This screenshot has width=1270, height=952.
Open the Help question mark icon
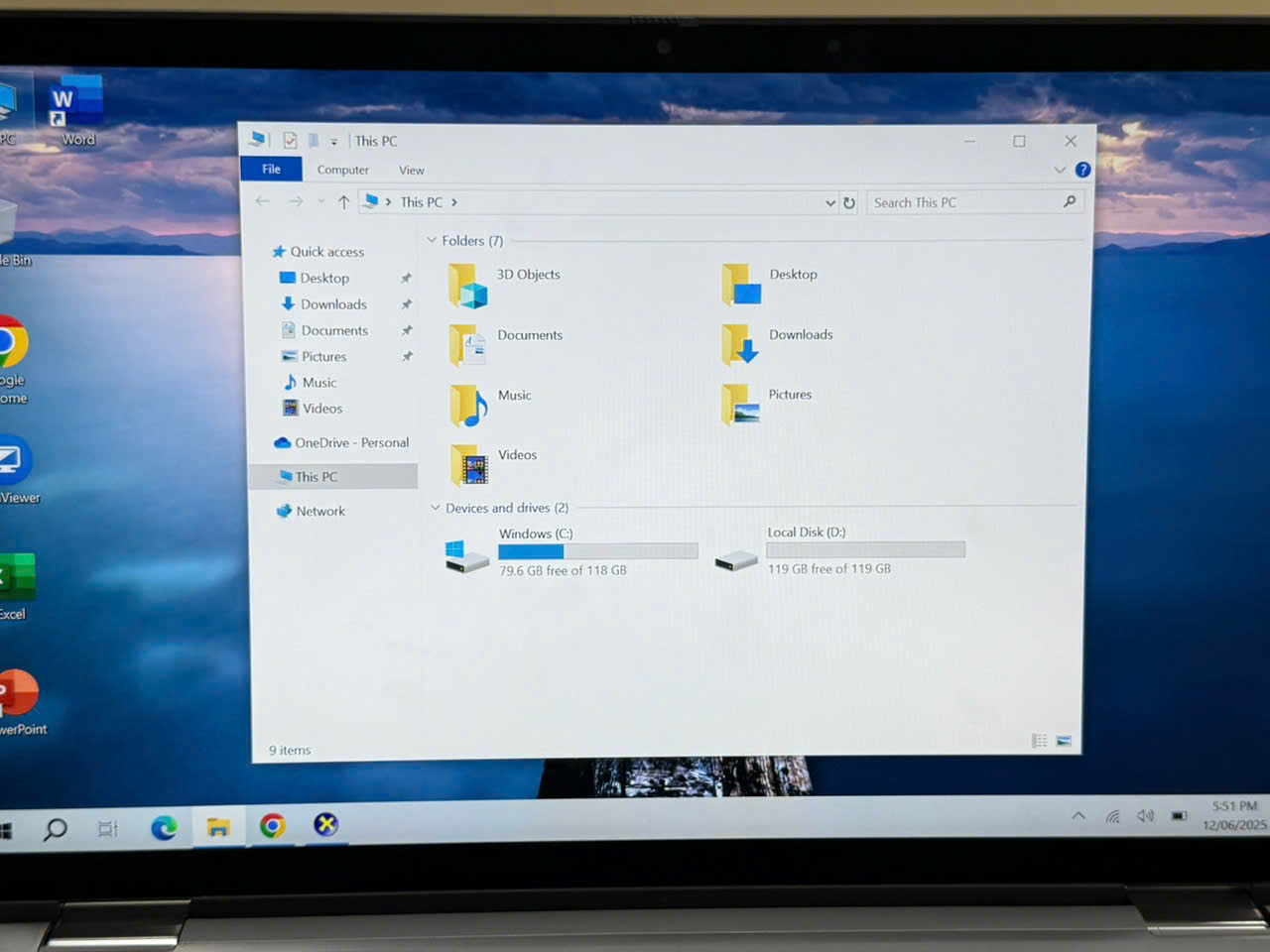(x=1082, y=170)
